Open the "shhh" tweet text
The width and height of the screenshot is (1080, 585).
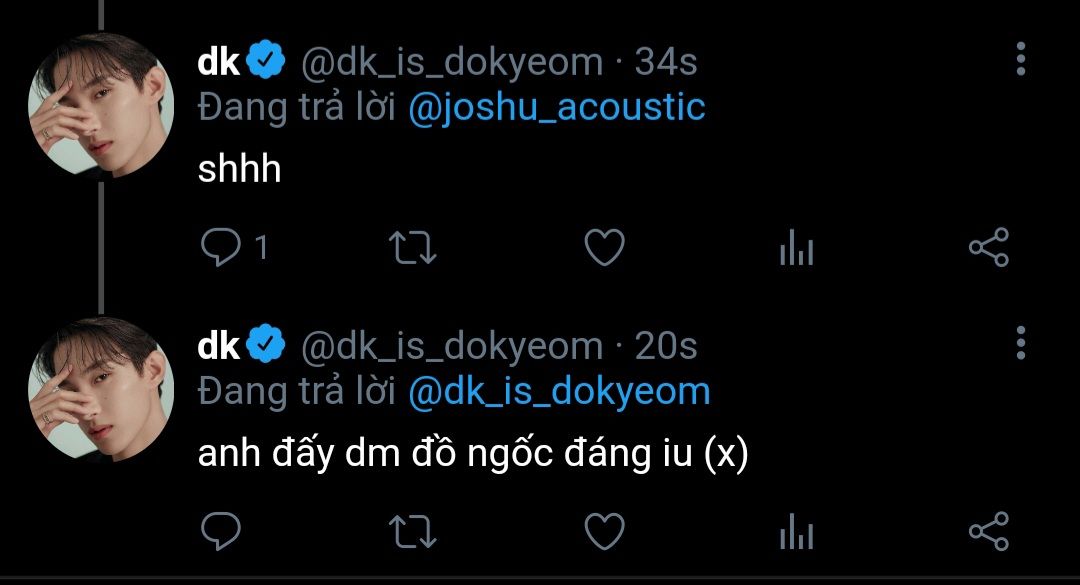click(x=239, y=169)
